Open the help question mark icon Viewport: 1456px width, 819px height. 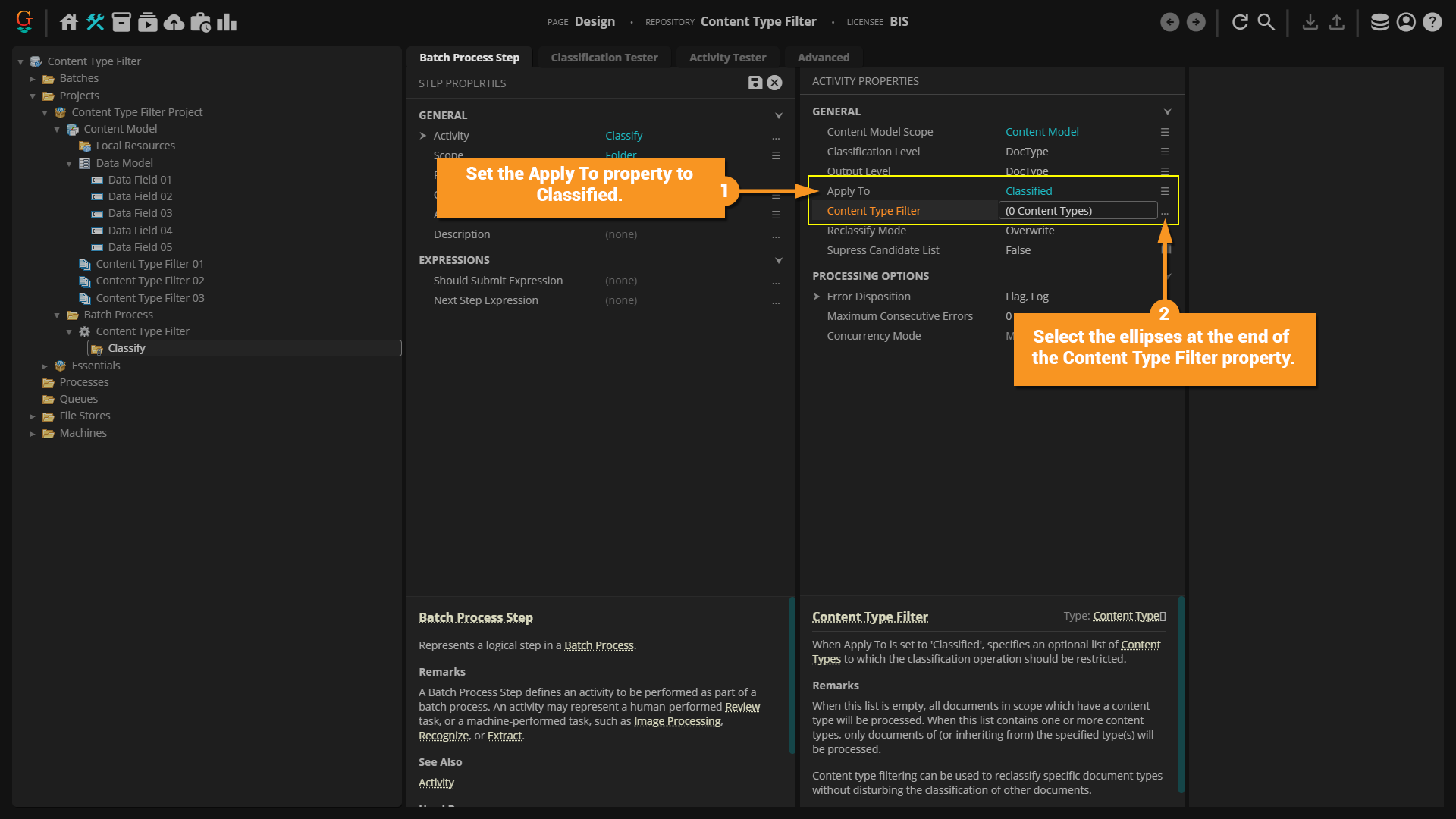pyautogui.click(x=1432, y=22)
